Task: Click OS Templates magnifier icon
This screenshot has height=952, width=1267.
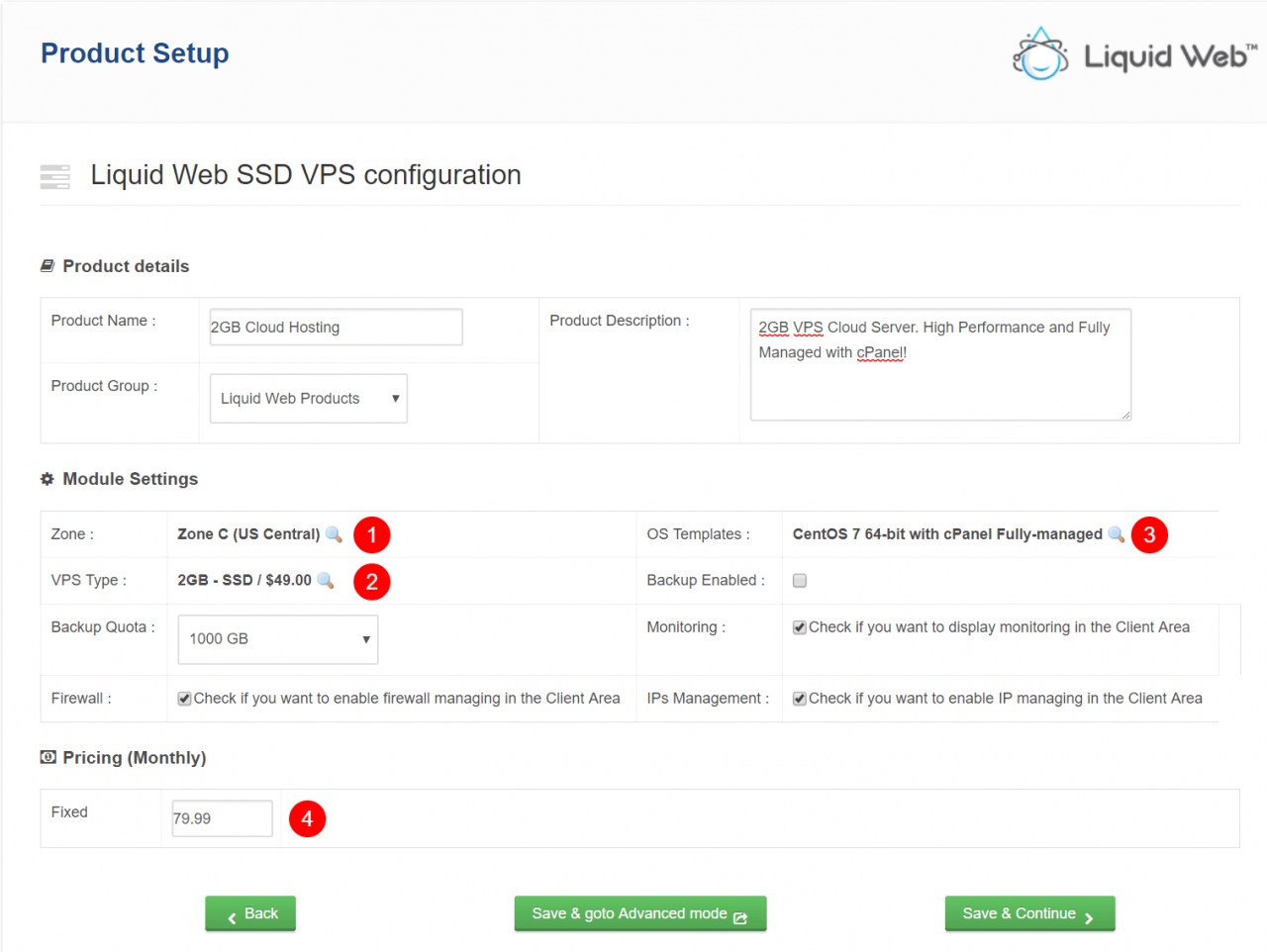Action: (1117, 534)
